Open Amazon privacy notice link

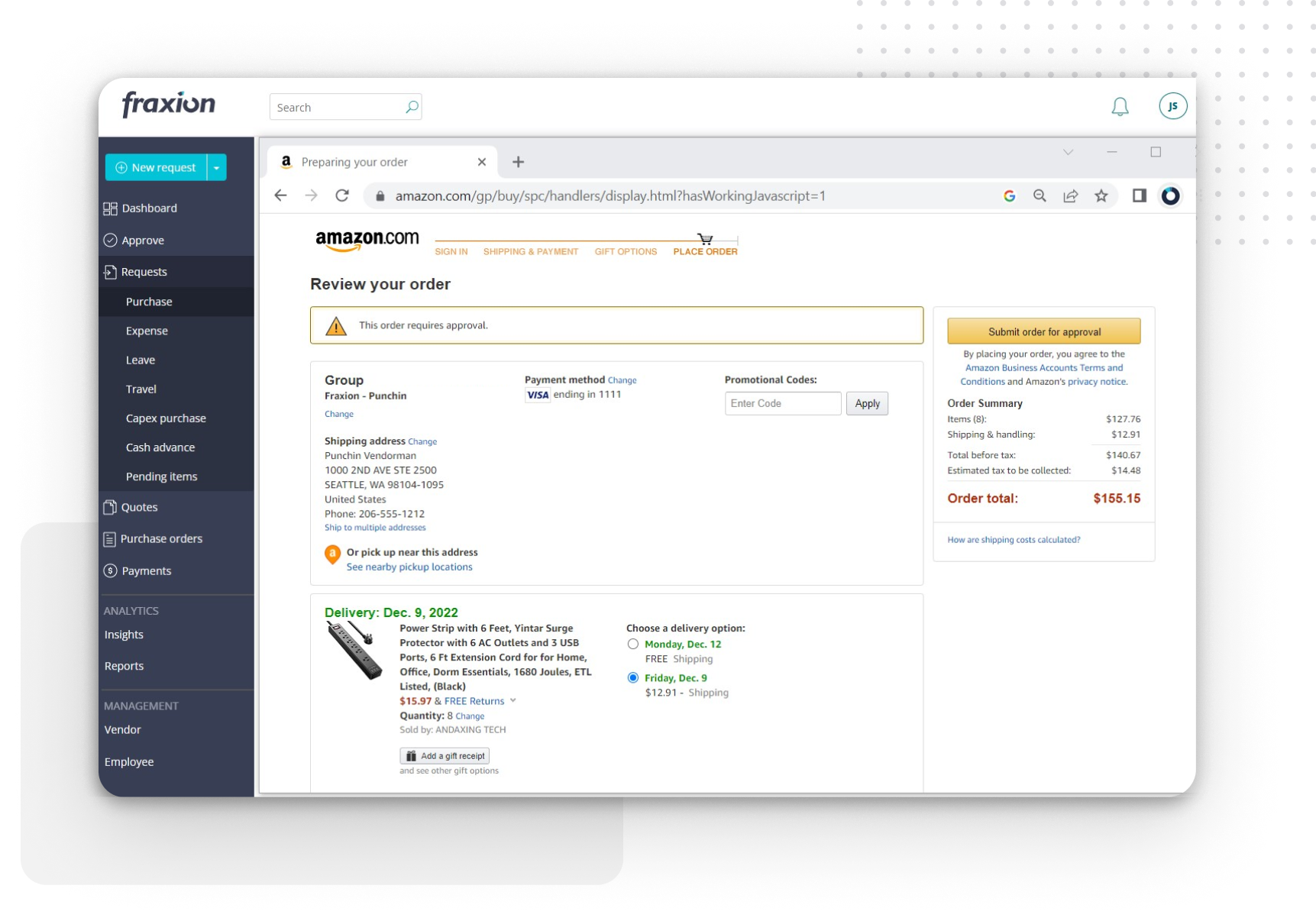point(1097,382)
